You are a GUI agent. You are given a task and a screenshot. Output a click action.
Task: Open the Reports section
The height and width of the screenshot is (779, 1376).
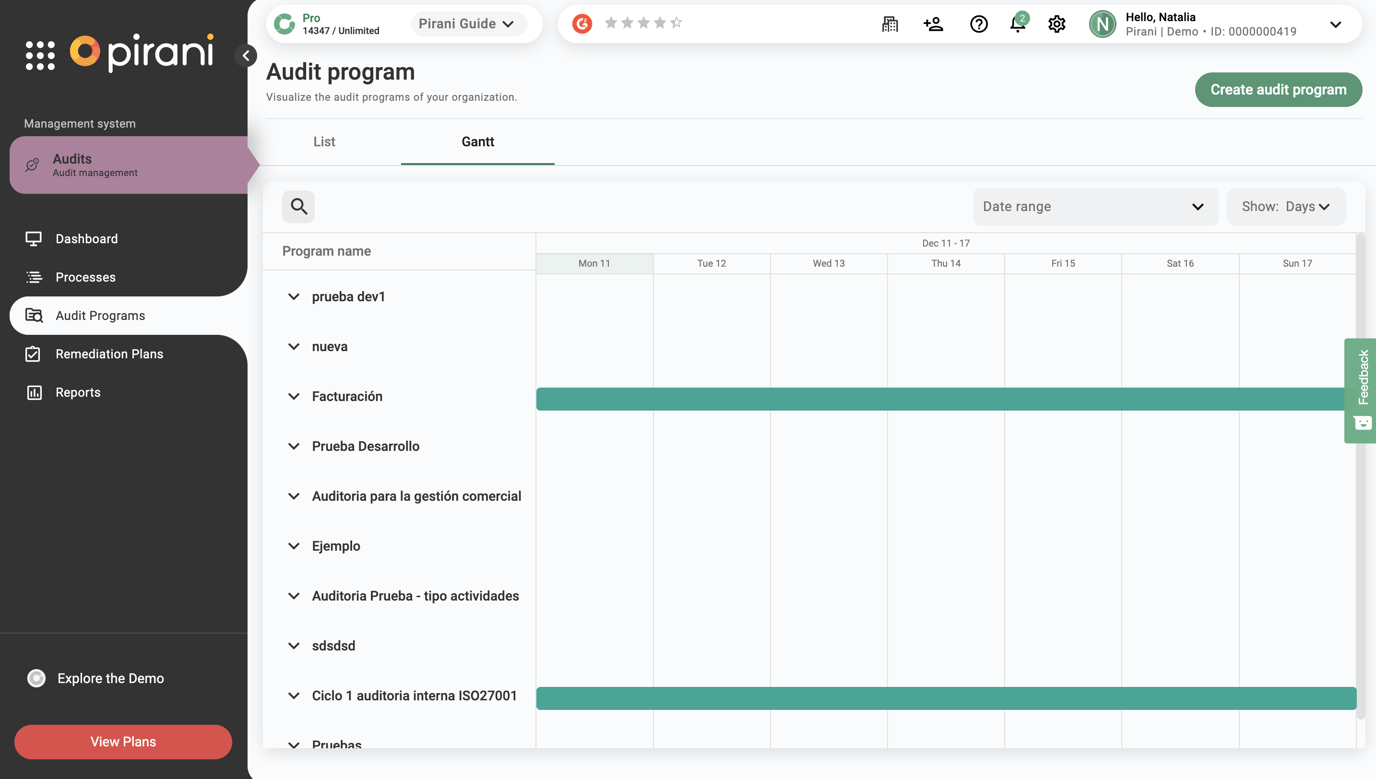tap(34, 392)
